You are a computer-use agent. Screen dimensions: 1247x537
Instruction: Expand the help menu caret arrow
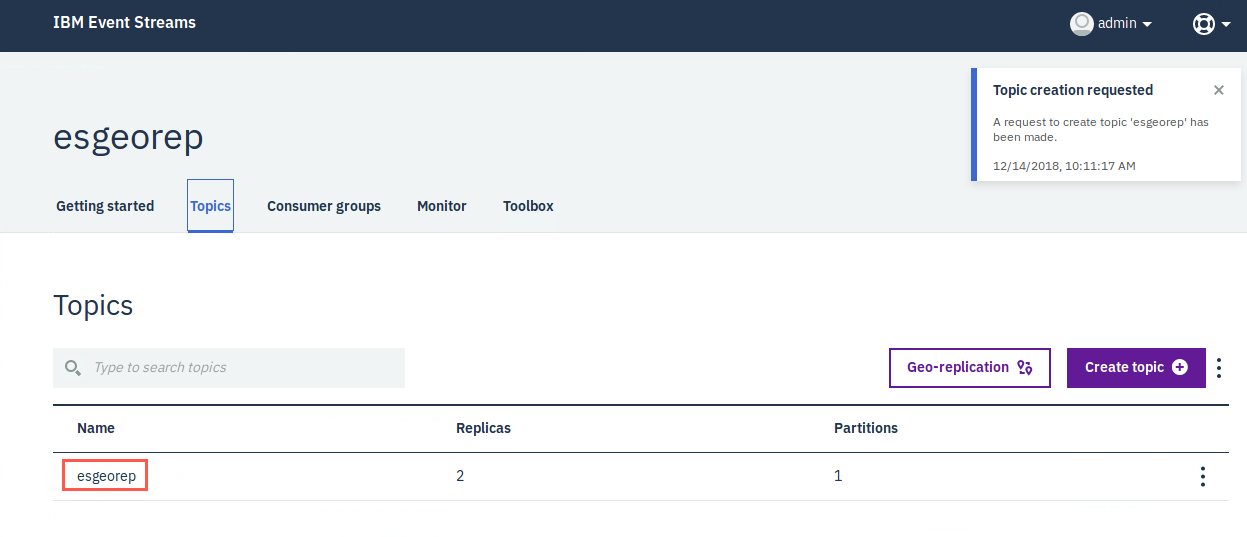(1226, 24)
